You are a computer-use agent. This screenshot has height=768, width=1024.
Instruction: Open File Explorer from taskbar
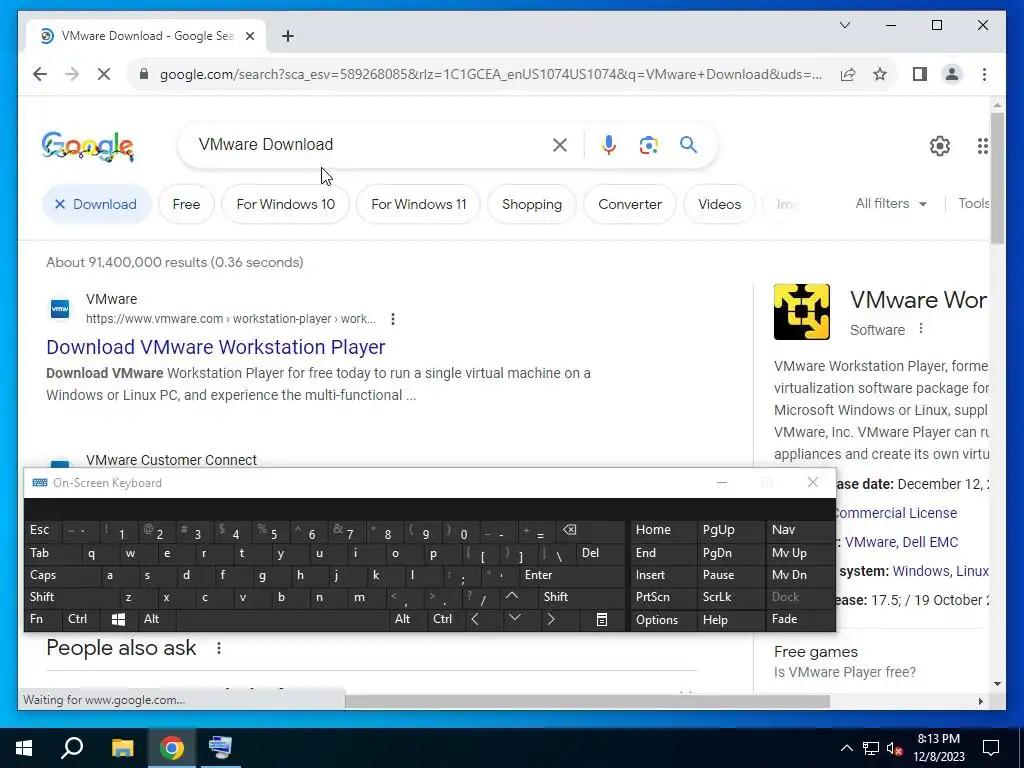click(x=122, y=748)
